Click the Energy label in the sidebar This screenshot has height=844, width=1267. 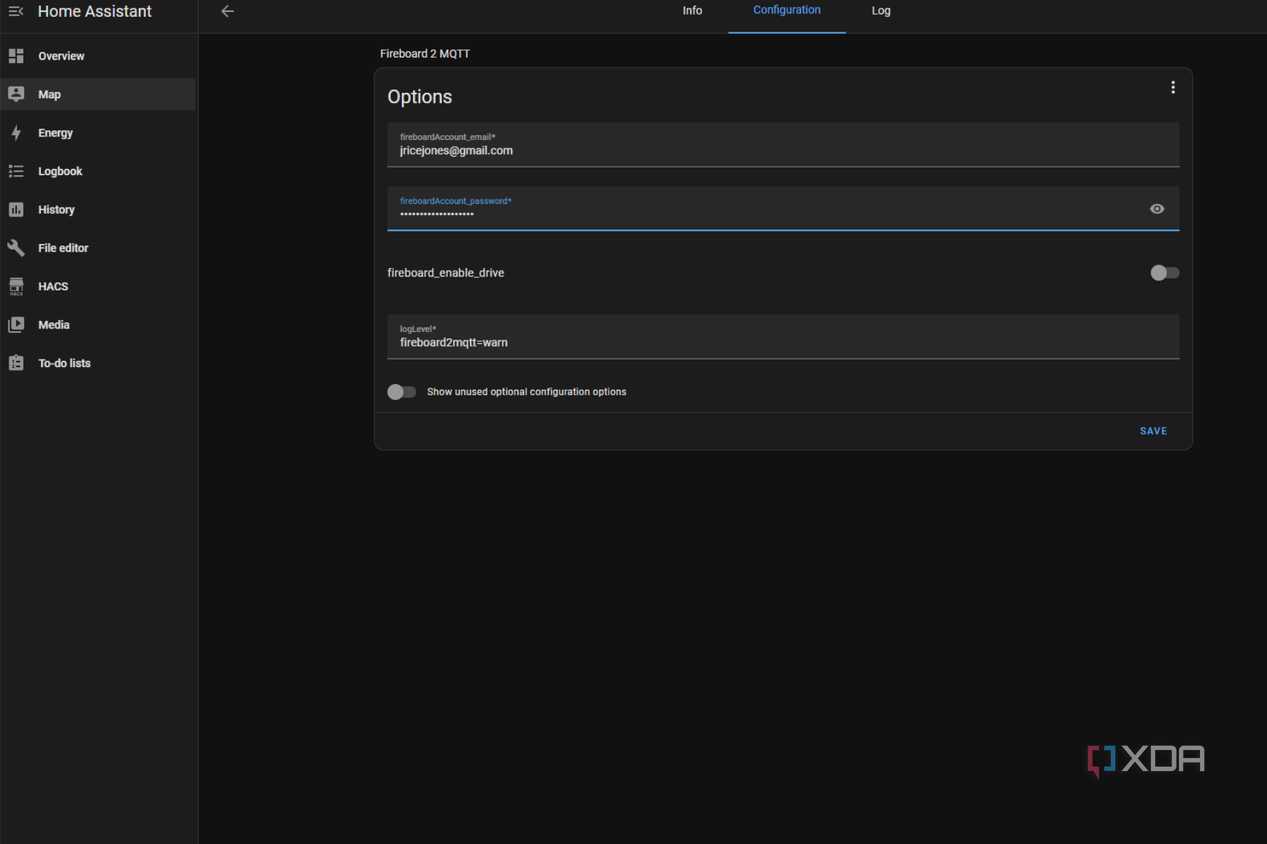(55, 133)
